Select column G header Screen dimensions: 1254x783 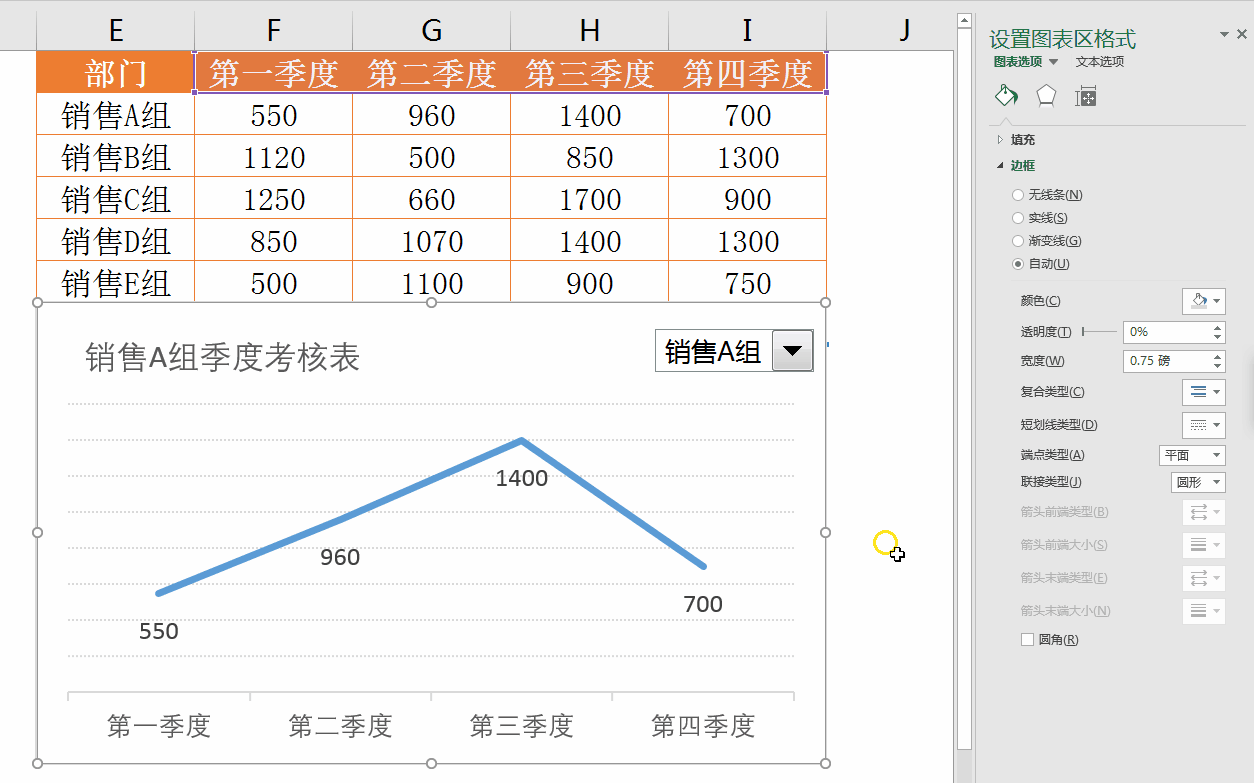tap(432, 31)
